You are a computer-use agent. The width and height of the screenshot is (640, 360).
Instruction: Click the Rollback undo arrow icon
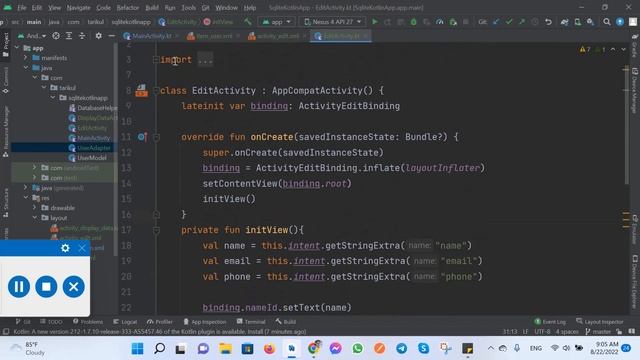coord(548,22)
